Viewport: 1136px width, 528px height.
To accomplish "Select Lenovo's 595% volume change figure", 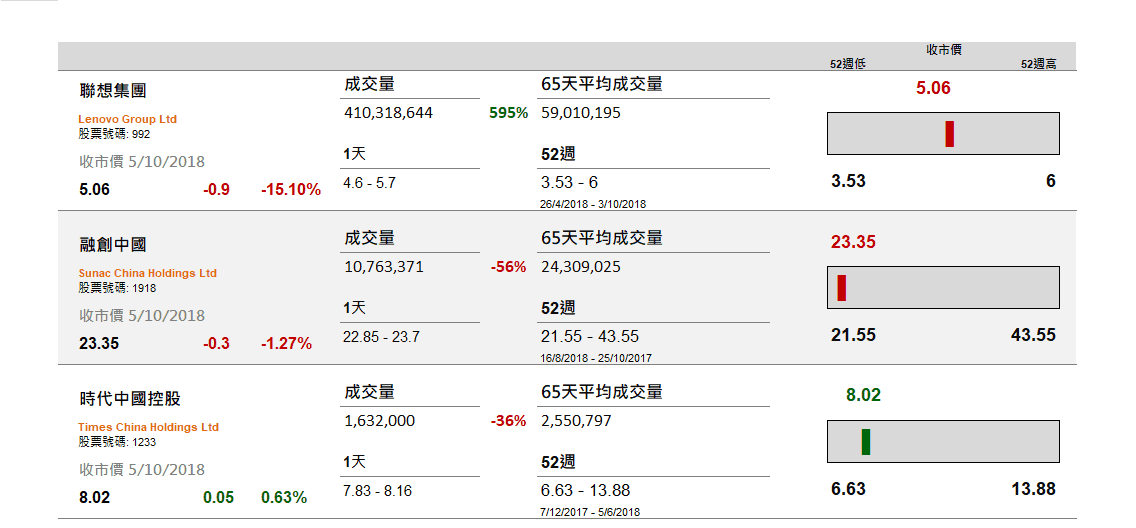I will [x=508, y=113].
